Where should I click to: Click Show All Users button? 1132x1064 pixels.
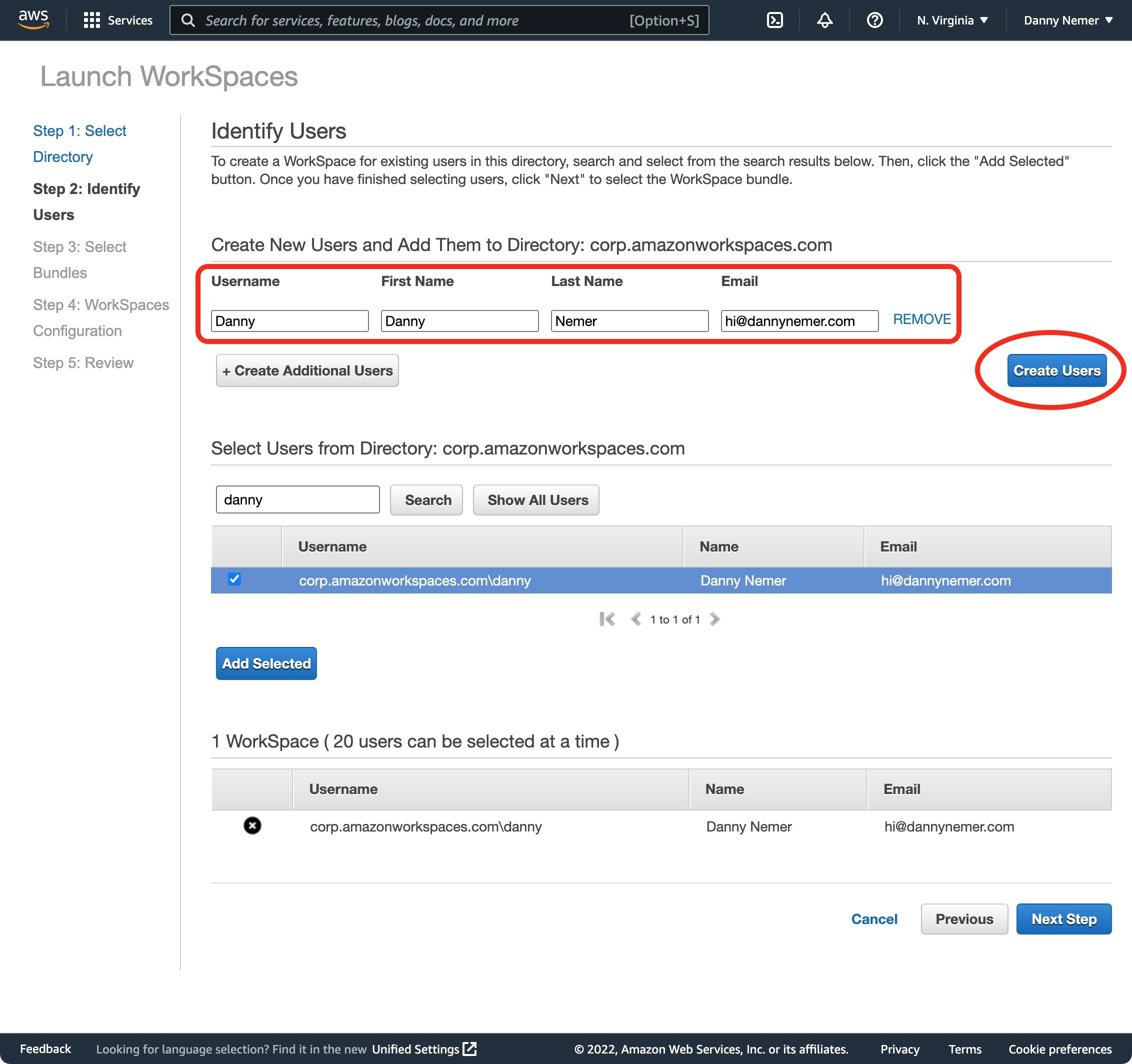coord(536,500)
